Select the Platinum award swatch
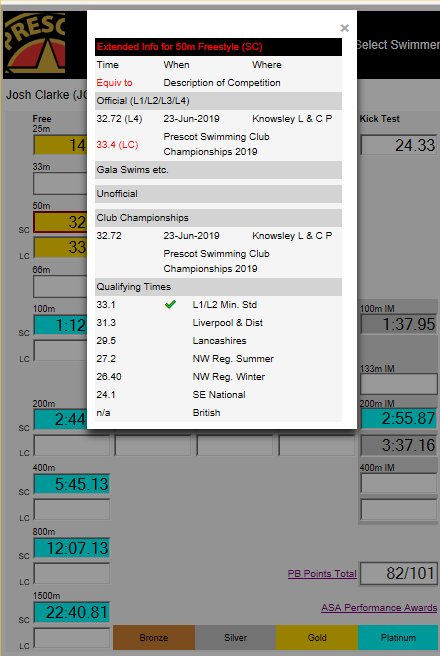The image size is (440, 656). (398, 638)
